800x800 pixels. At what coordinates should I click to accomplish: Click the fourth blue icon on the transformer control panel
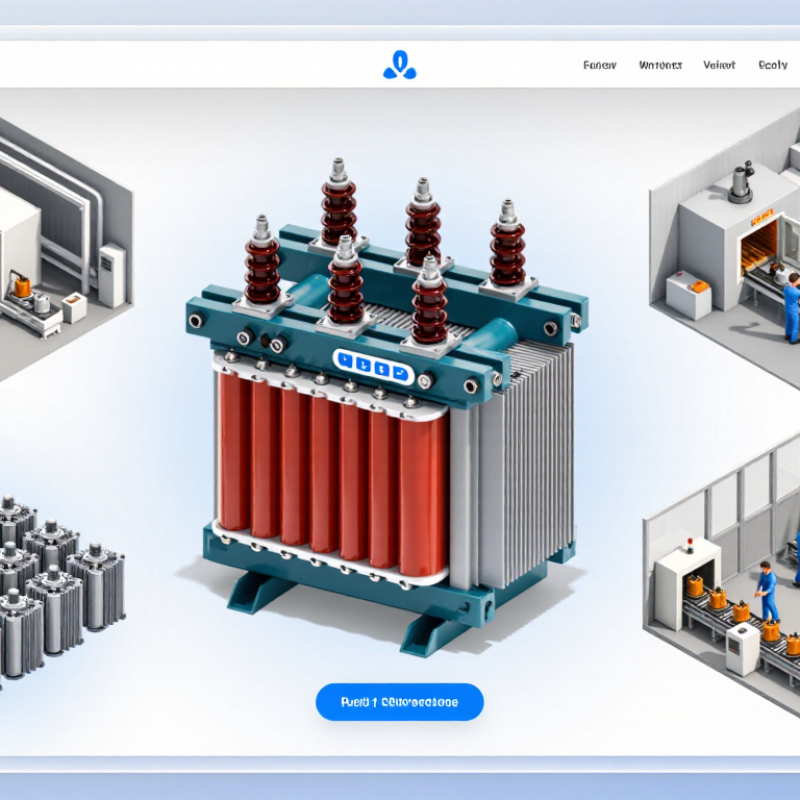point(401,373)
